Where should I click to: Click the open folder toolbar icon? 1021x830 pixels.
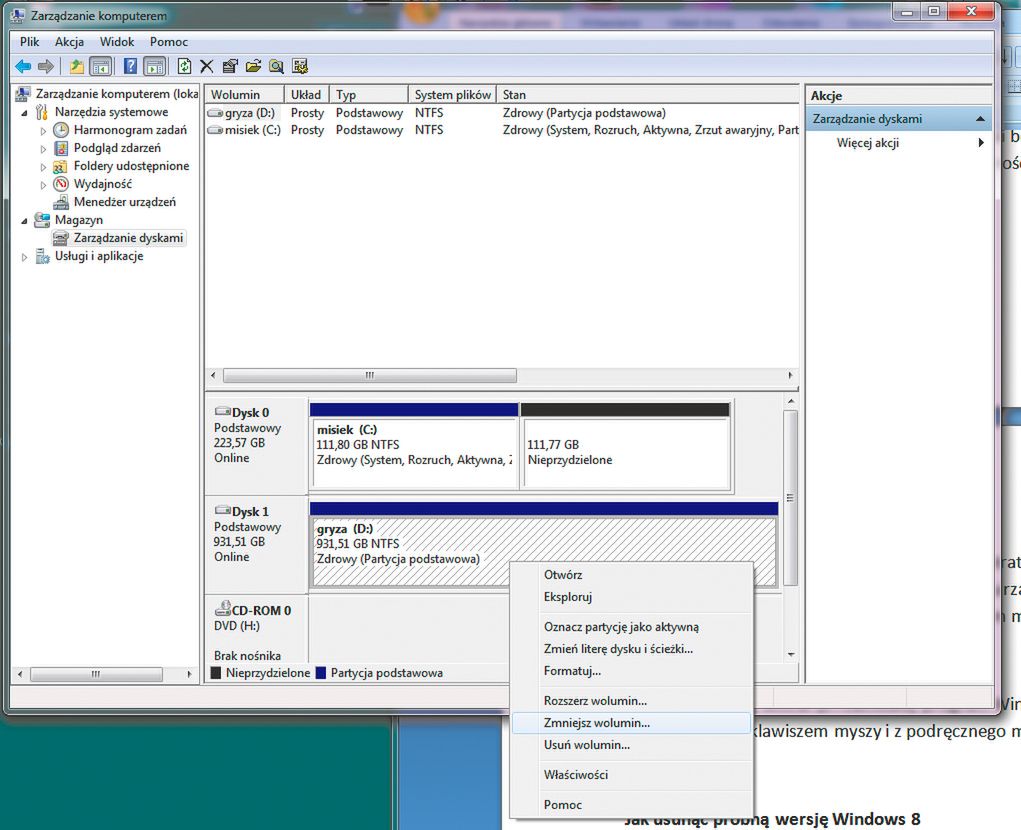coord(253,66)
